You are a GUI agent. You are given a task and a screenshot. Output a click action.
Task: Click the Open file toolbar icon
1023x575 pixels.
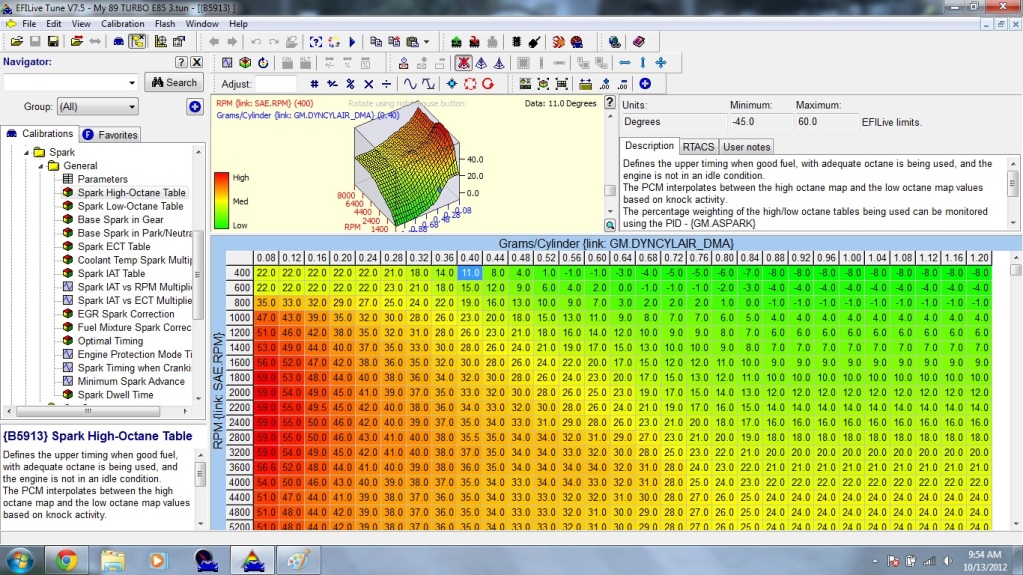click(16, 42)
